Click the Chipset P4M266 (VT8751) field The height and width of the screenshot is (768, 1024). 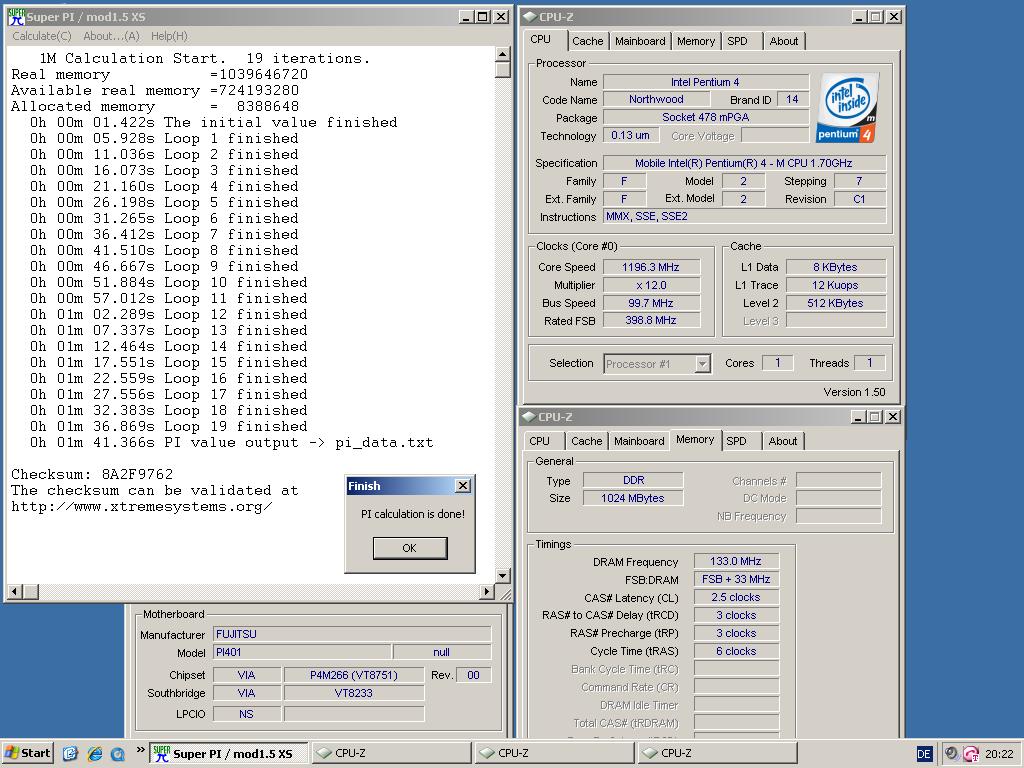[x=353, y=675]
